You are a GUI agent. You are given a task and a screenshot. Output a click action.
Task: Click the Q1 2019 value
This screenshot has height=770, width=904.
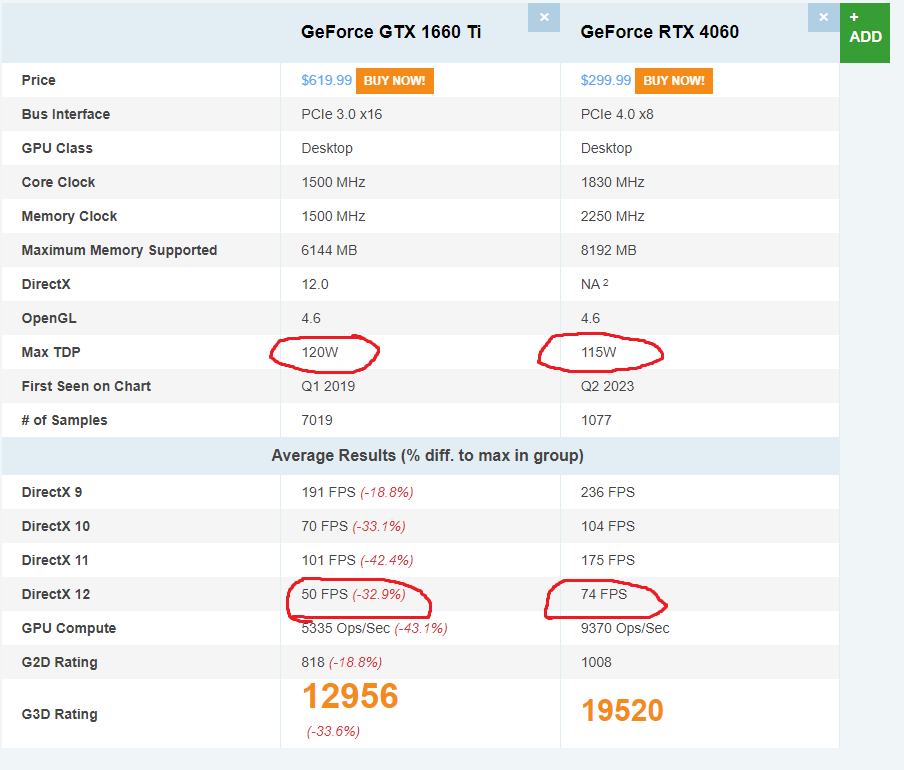click(328, 386)
